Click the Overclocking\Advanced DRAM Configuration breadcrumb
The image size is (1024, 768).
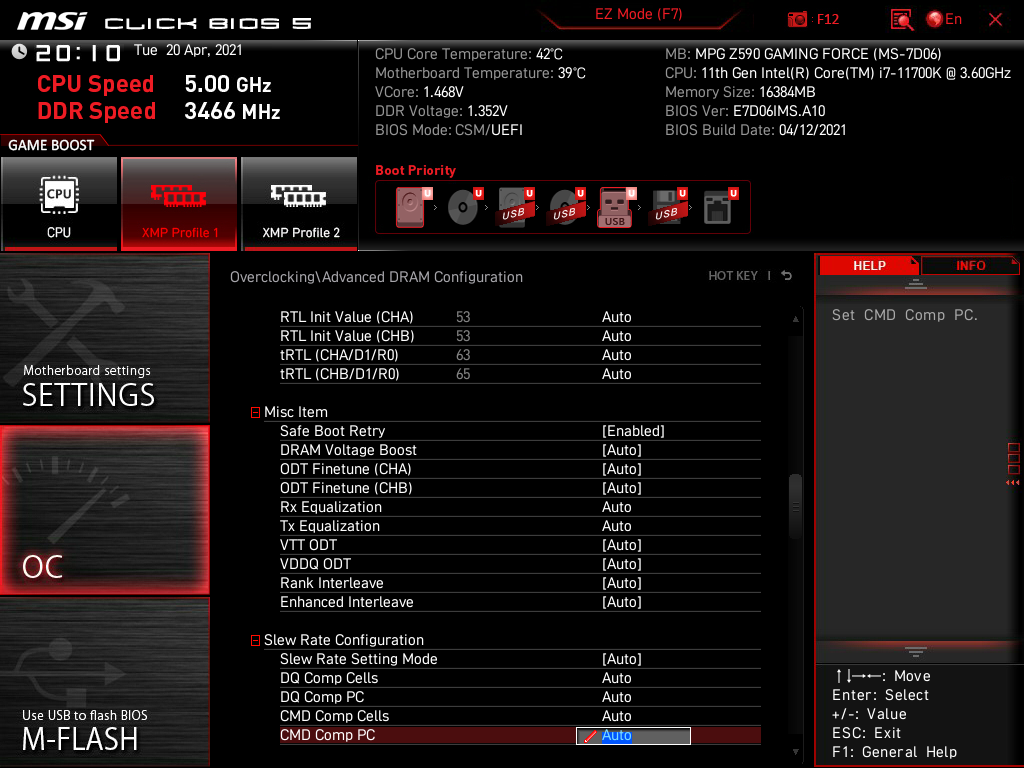click(376, 277)
